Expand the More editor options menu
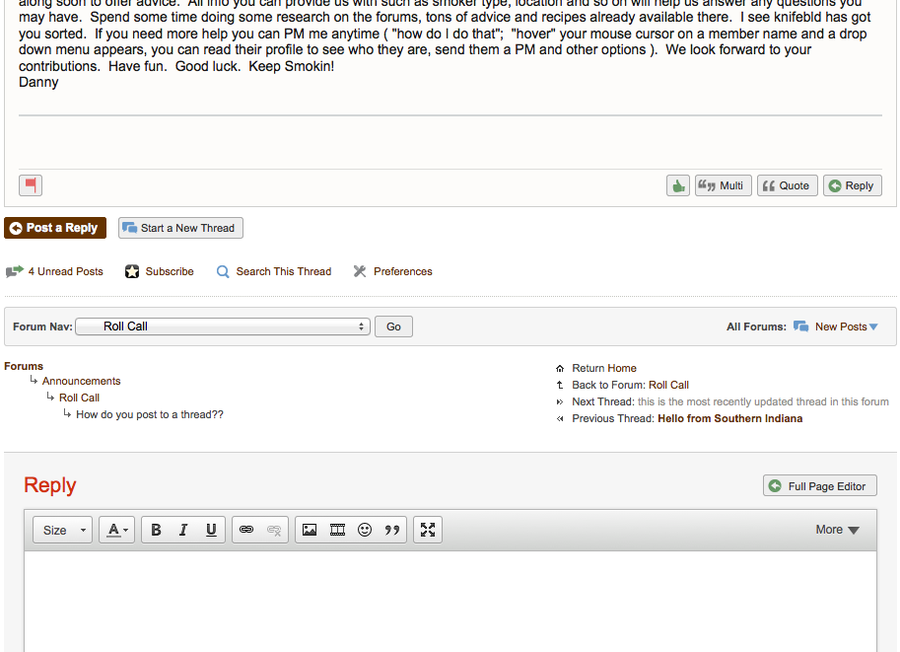The height and width of the screenshot is (652, 900). pyautogui.click(x=837, y=530)
